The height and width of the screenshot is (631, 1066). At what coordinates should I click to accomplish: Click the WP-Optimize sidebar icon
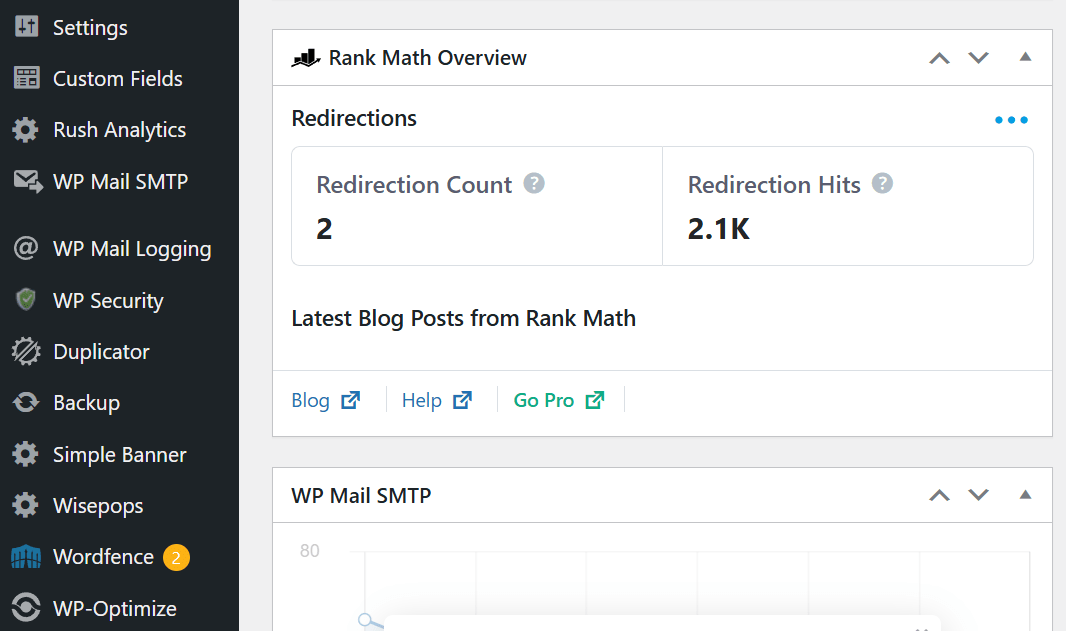(x=26, y=608)
